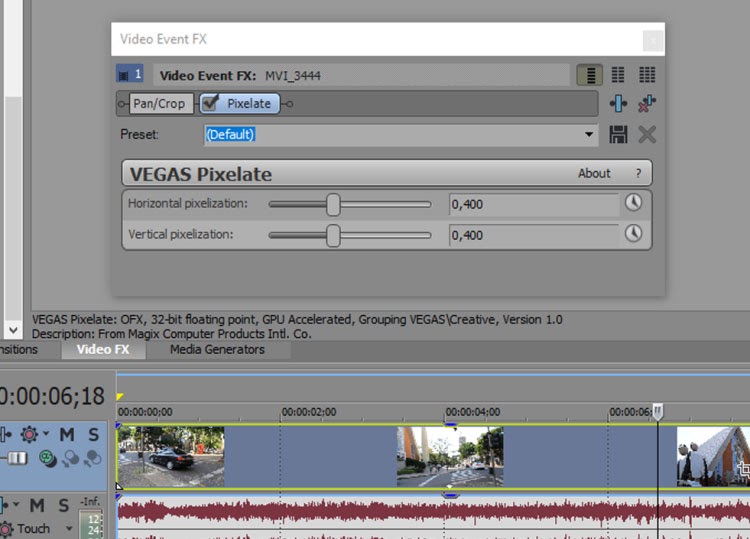This screenshot has height=539, width=750.
Task: Click the Remove Selected Plug-In icon
Action: point(647,103)
